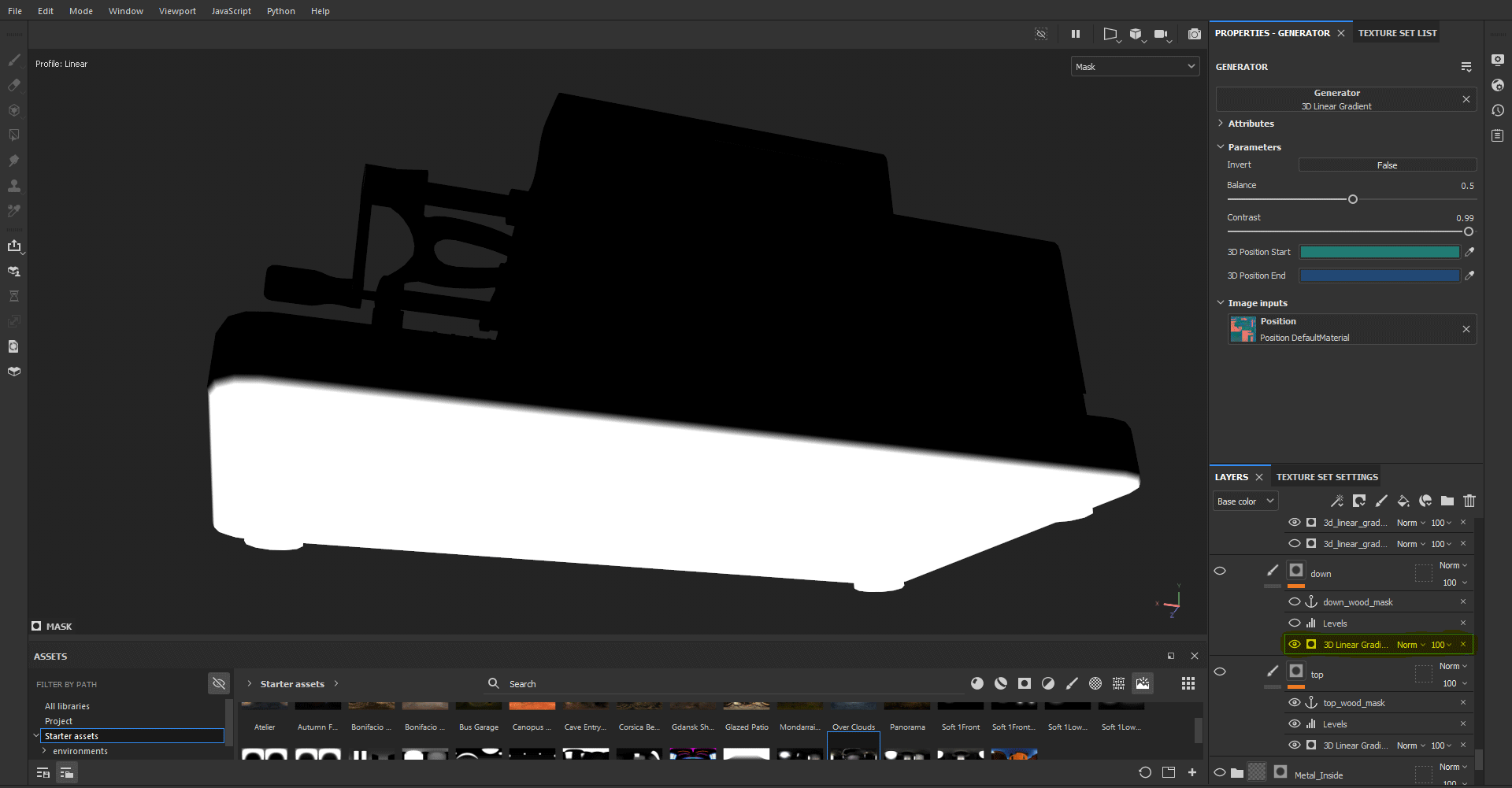Click the add fill layer bucket icon
The image size is (1512, 788).
[x=1403, y=501]
